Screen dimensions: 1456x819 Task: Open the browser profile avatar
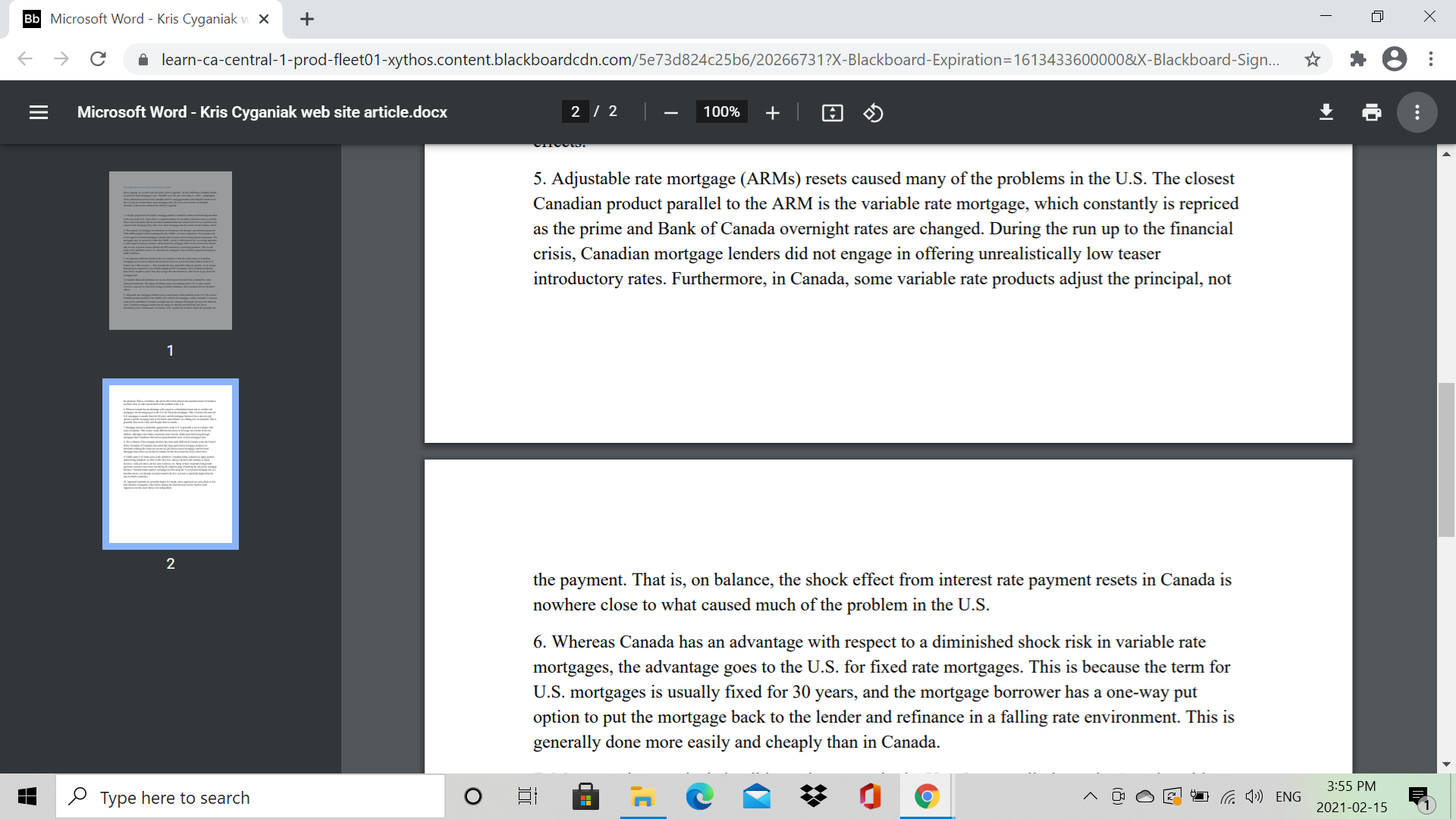pos(1395,58)
